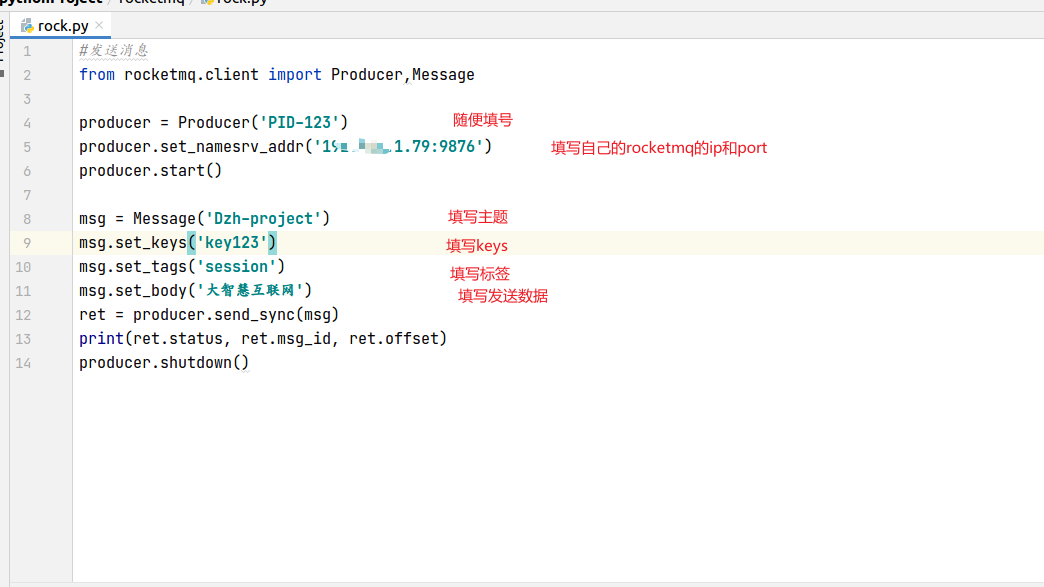Click the 'import' keyword

pyautogui.click(x=295, y=75)
